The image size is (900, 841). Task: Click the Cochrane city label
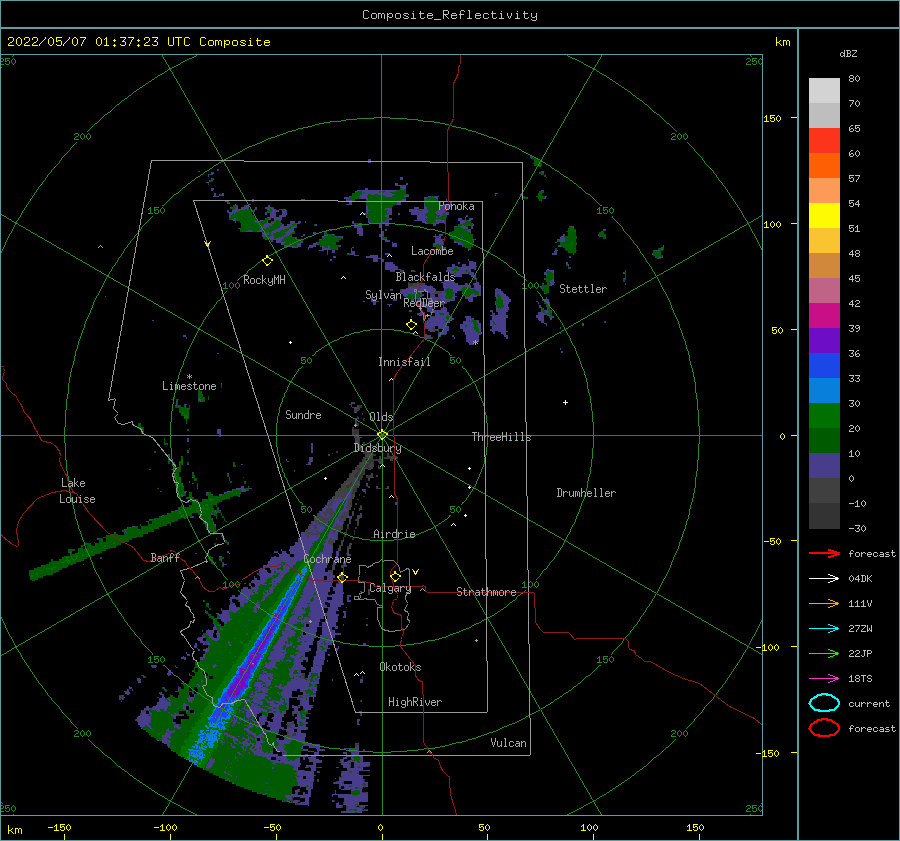click(327, 559)
